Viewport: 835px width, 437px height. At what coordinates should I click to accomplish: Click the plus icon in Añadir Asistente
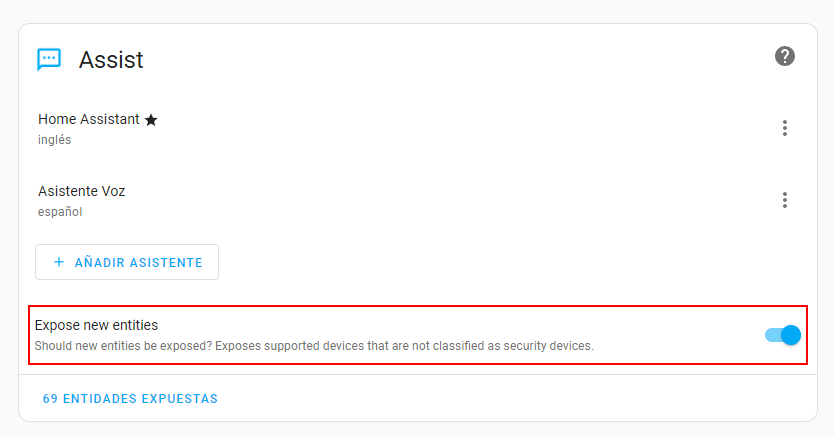pos(59,262)
